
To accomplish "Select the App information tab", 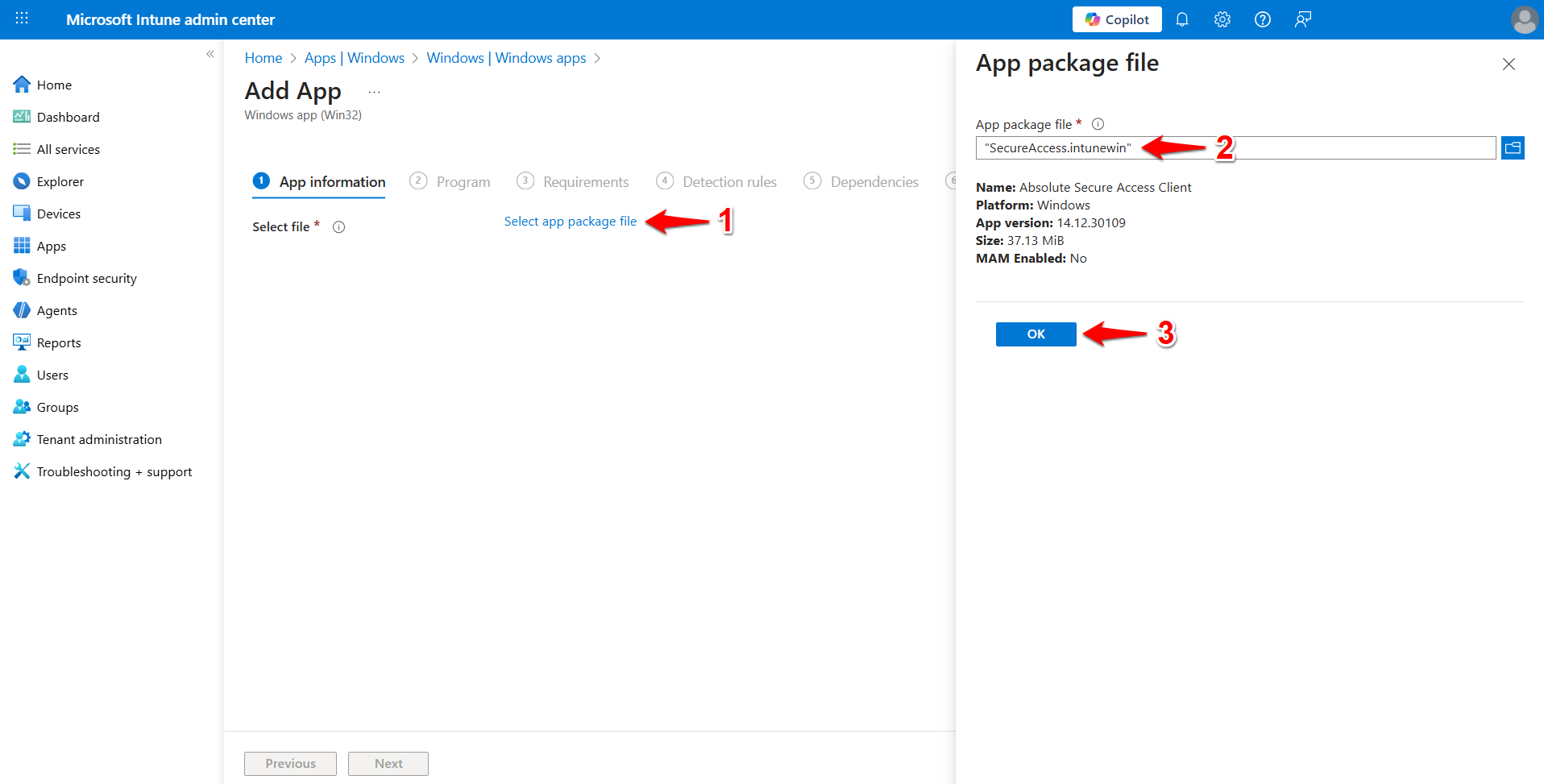I will [319, 182].
